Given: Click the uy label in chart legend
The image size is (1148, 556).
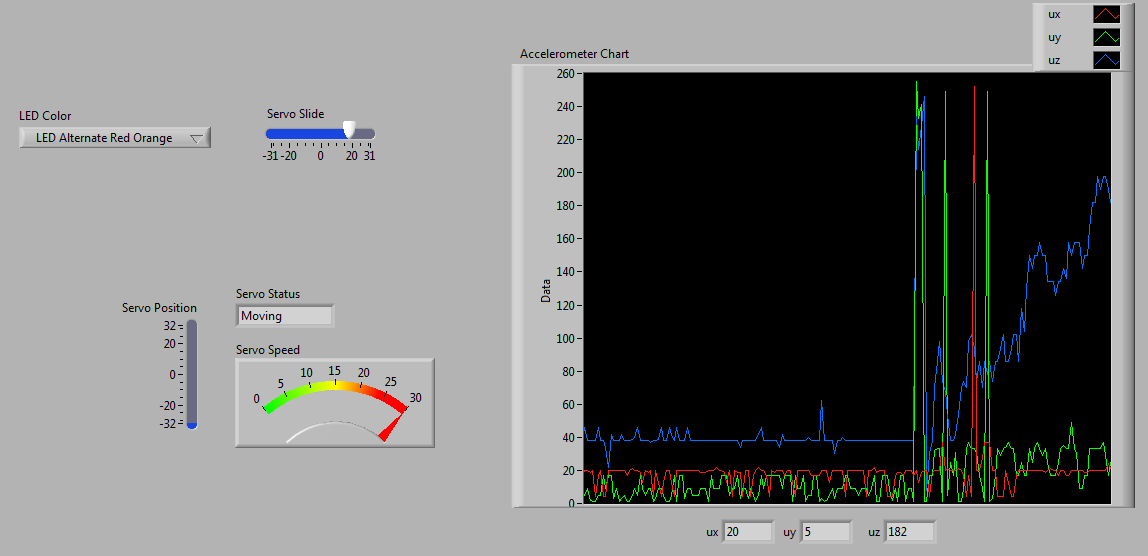Looking at the screenshot, I should (1054, 37).
